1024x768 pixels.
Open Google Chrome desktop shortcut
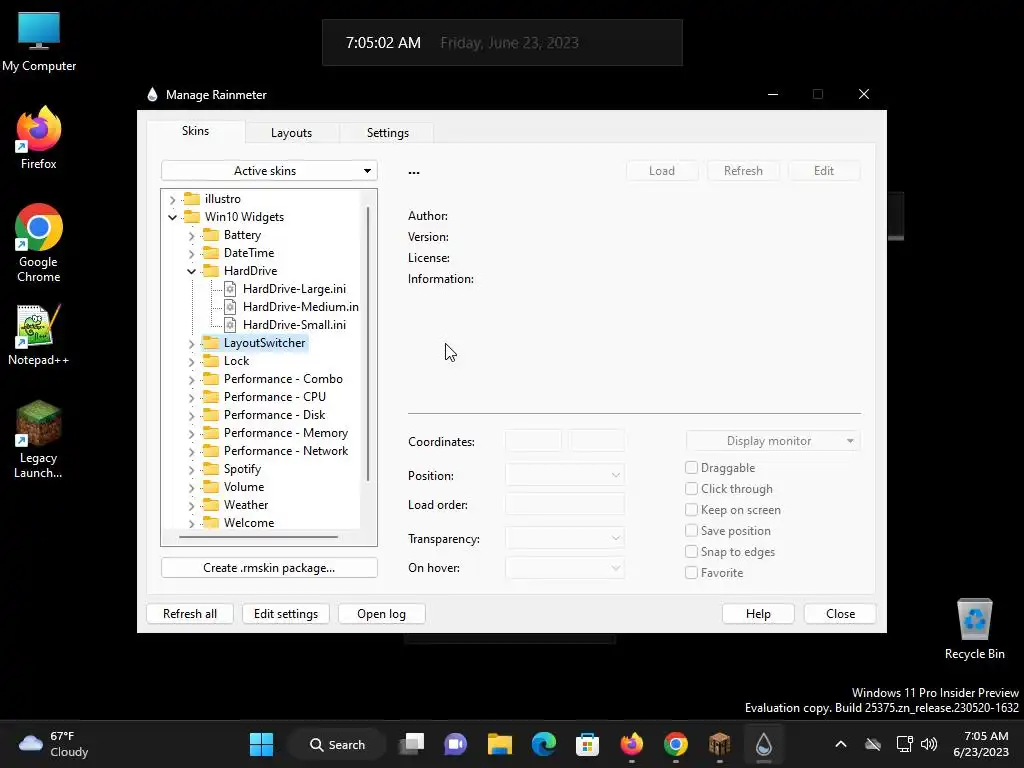[39, 243]
